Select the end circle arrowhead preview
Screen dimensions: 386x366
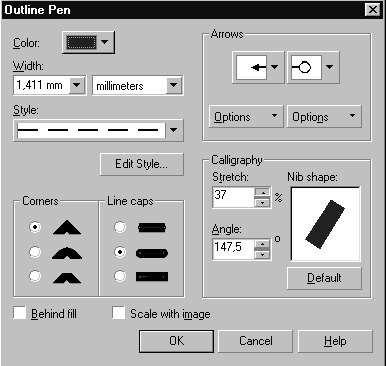pyautogui.click(x=306, y=67)
